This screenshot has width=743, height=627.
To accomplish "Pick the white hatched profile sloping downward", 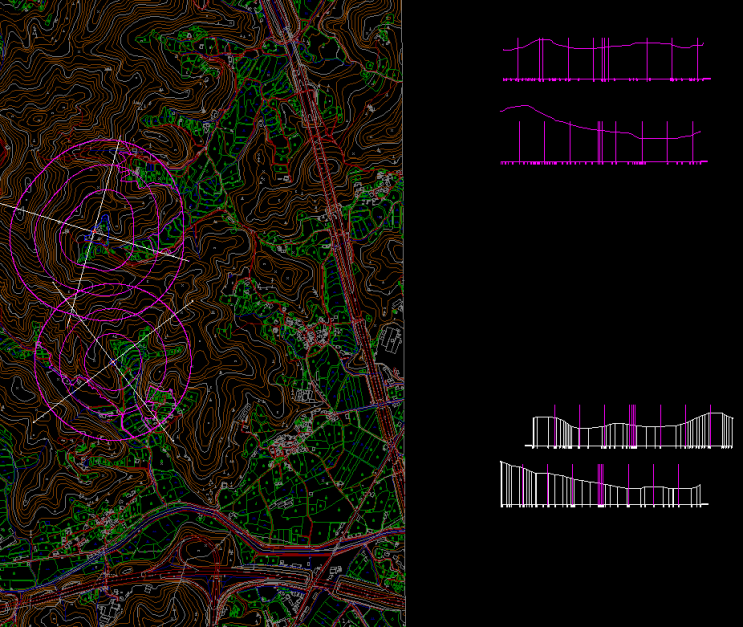I will 600,483.
